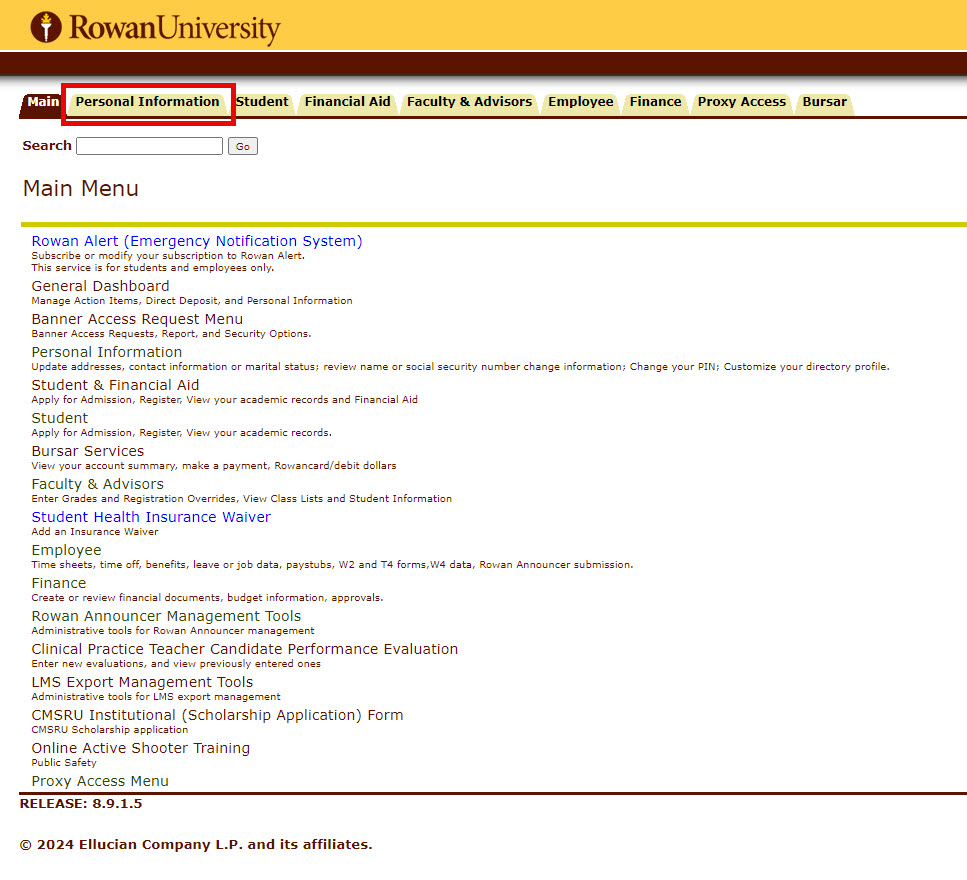This screenshot has height=880, width=967.
Task: Click into the Search text field
Action: 149,146
